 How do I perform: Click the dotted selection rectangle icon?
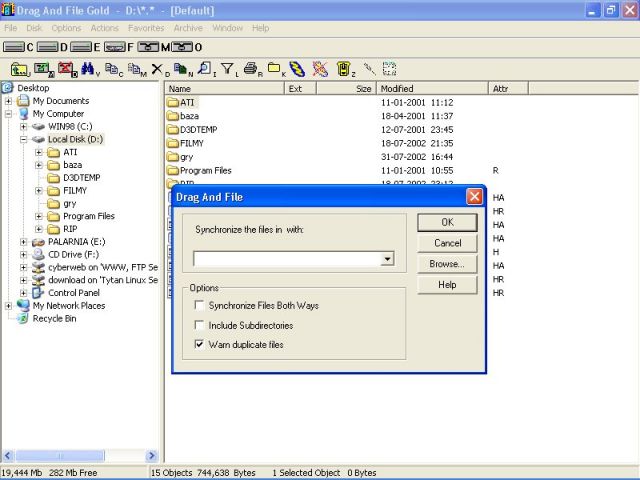[389, 69]
